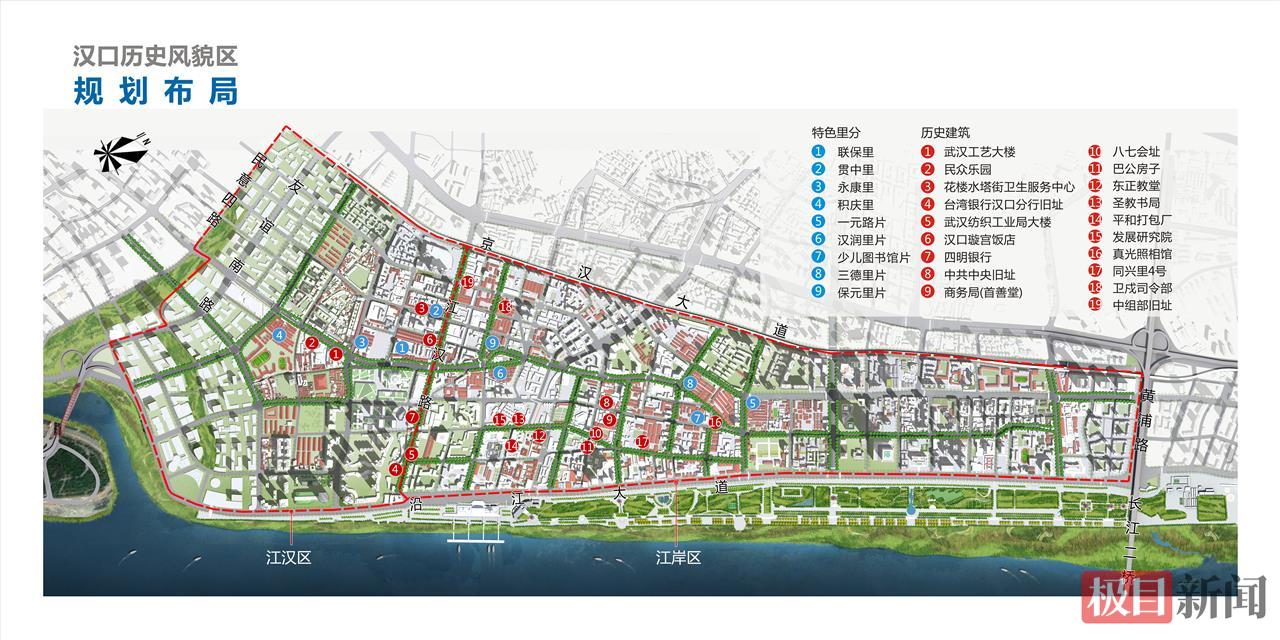Viewport: 1280px width, 640px height.
Task: Select 武汉工艺大楼 in the legend list
Action: pos(979,152)
